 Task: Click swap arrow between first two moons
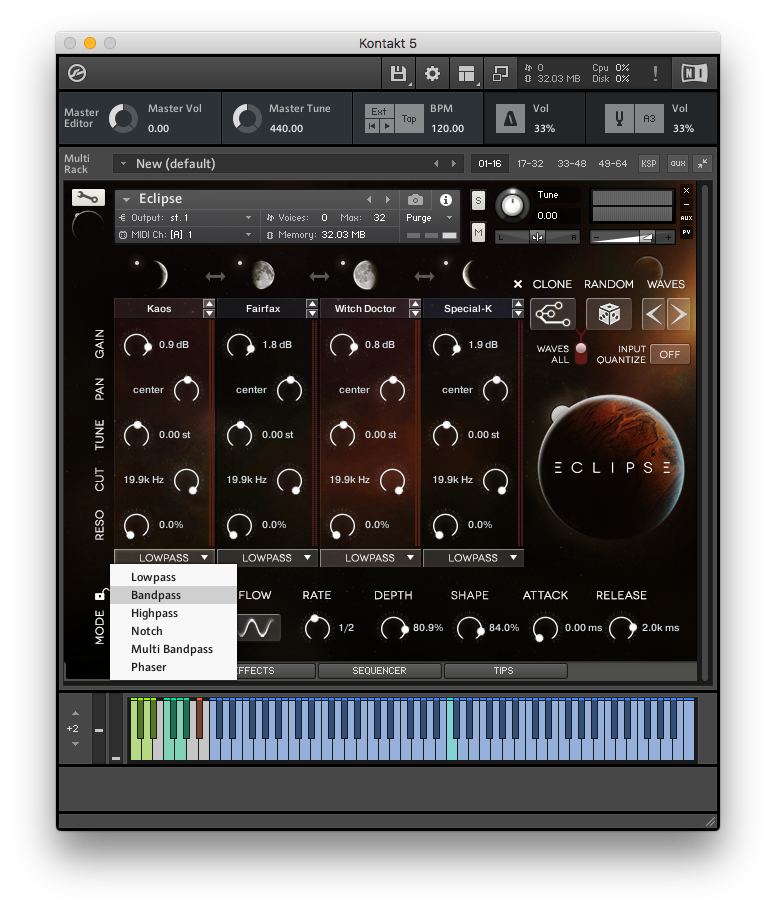pyautogui.click(x=215, y=277)
